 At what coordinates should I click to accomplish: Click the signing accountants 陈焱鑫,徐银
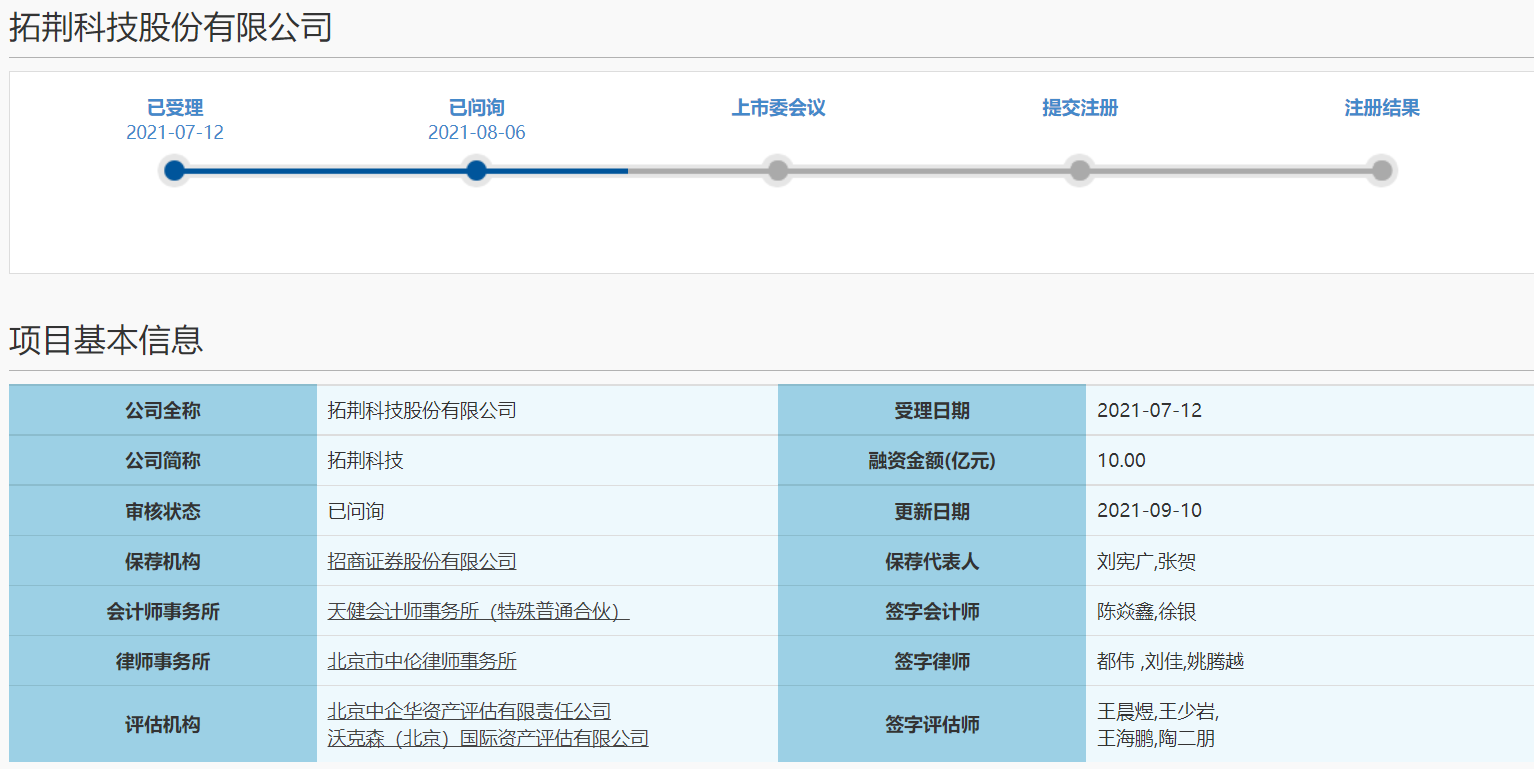(1146, 611)
